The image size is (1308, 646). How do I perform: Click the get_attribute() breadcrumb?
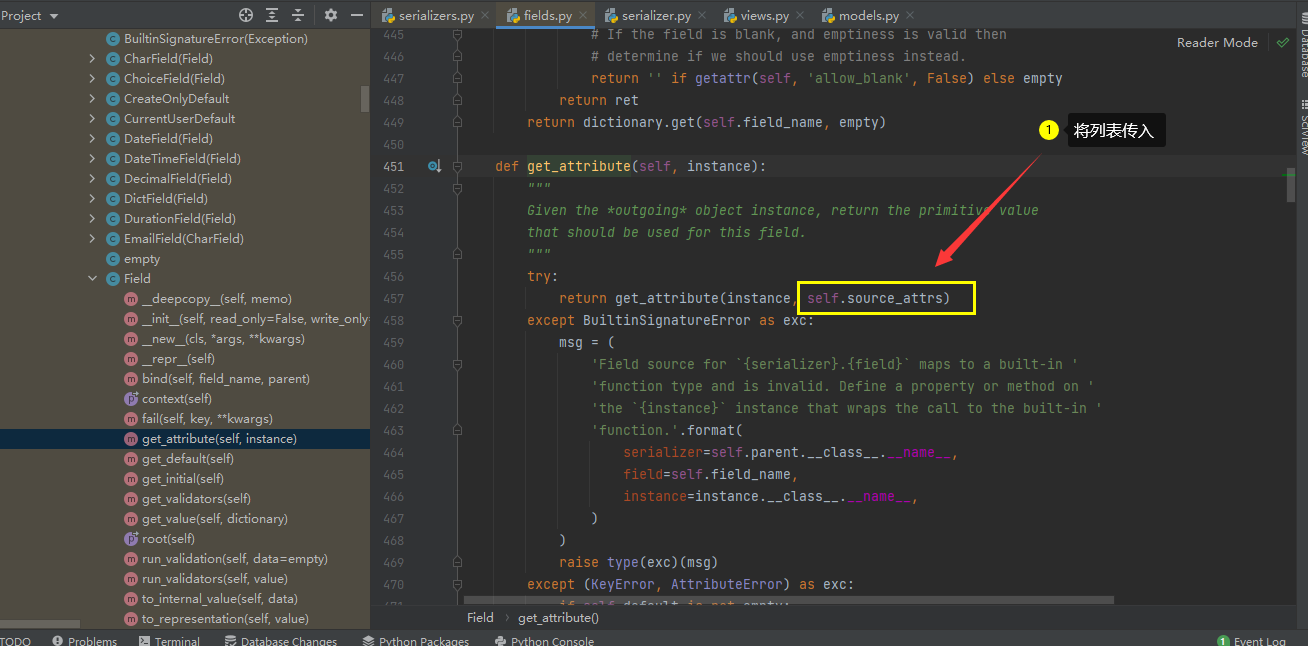(558, 618)
